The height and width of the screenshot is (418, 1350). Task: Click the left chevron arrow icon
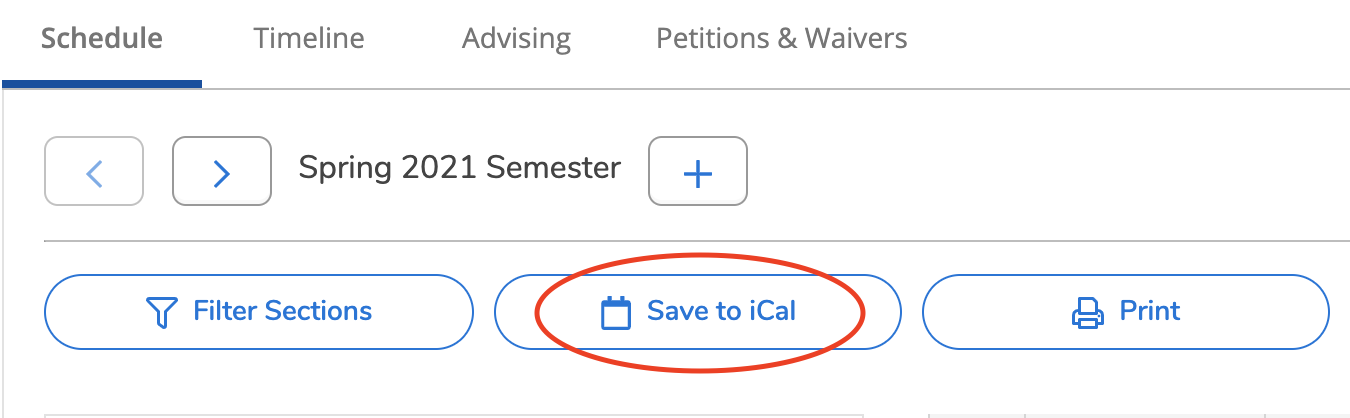point(94,172)
